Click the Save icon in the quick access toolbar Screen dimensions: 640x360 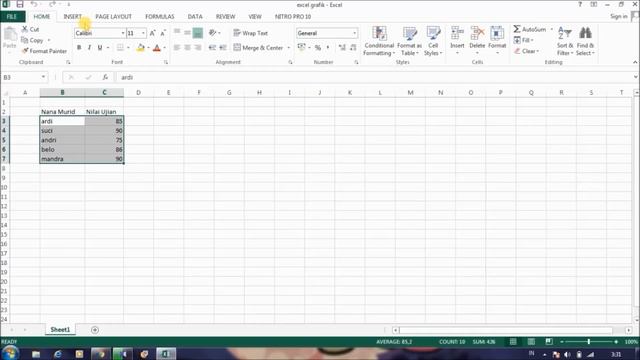tap(20, 4)
